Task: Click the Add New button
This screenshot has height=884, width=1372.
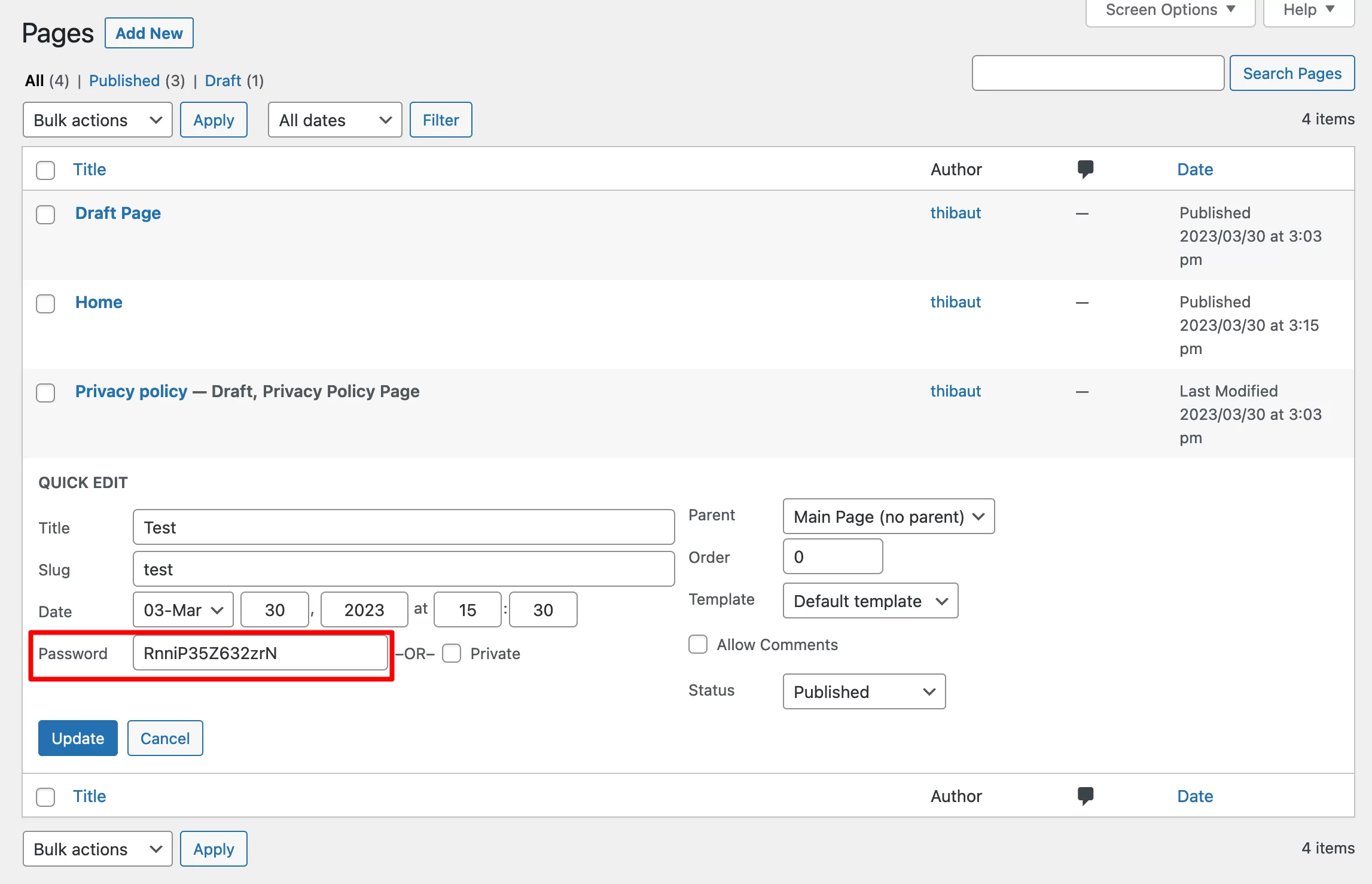Action: [149, 33]
